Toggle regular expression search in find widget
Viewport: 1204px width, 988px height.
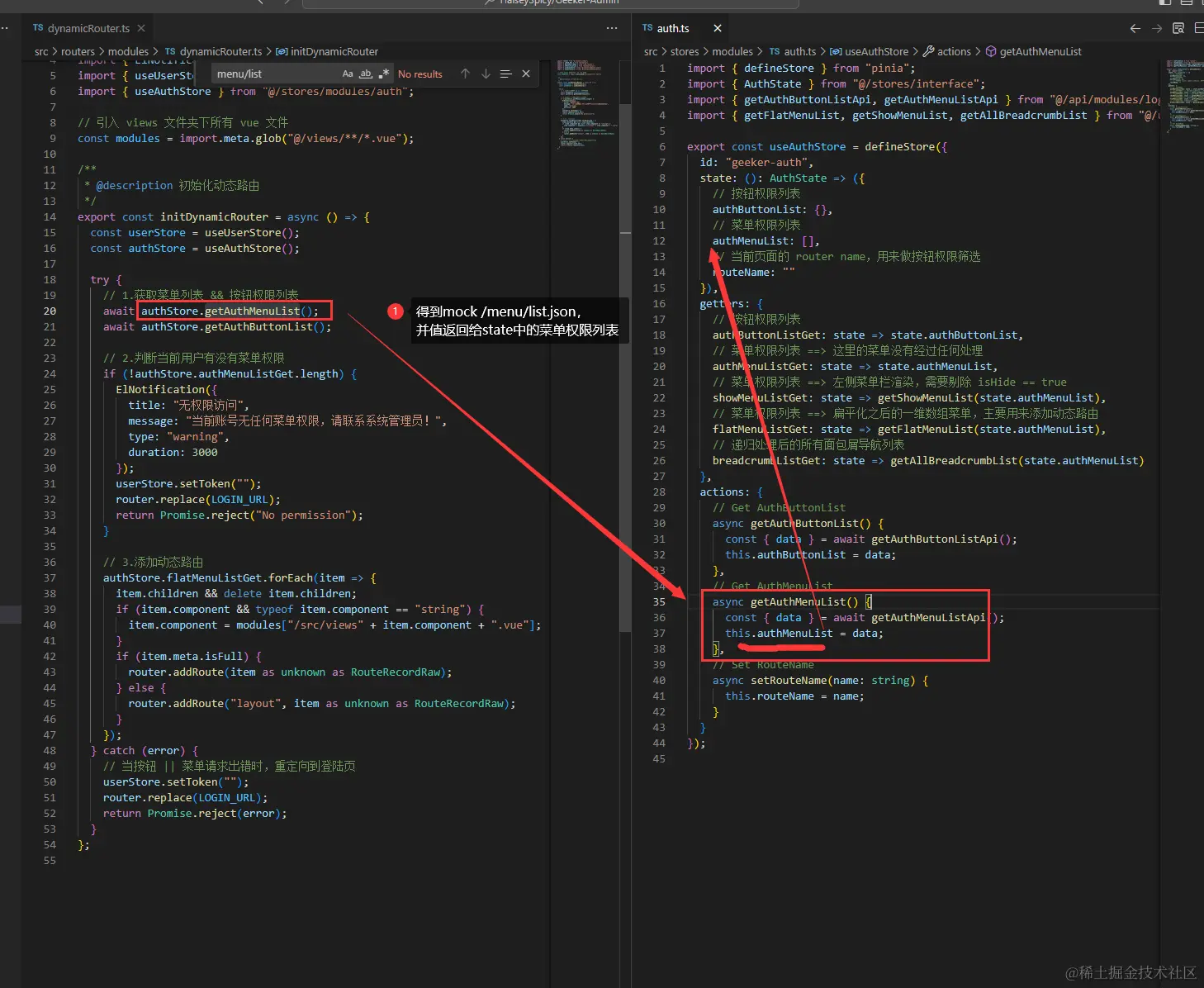[384, 74]
